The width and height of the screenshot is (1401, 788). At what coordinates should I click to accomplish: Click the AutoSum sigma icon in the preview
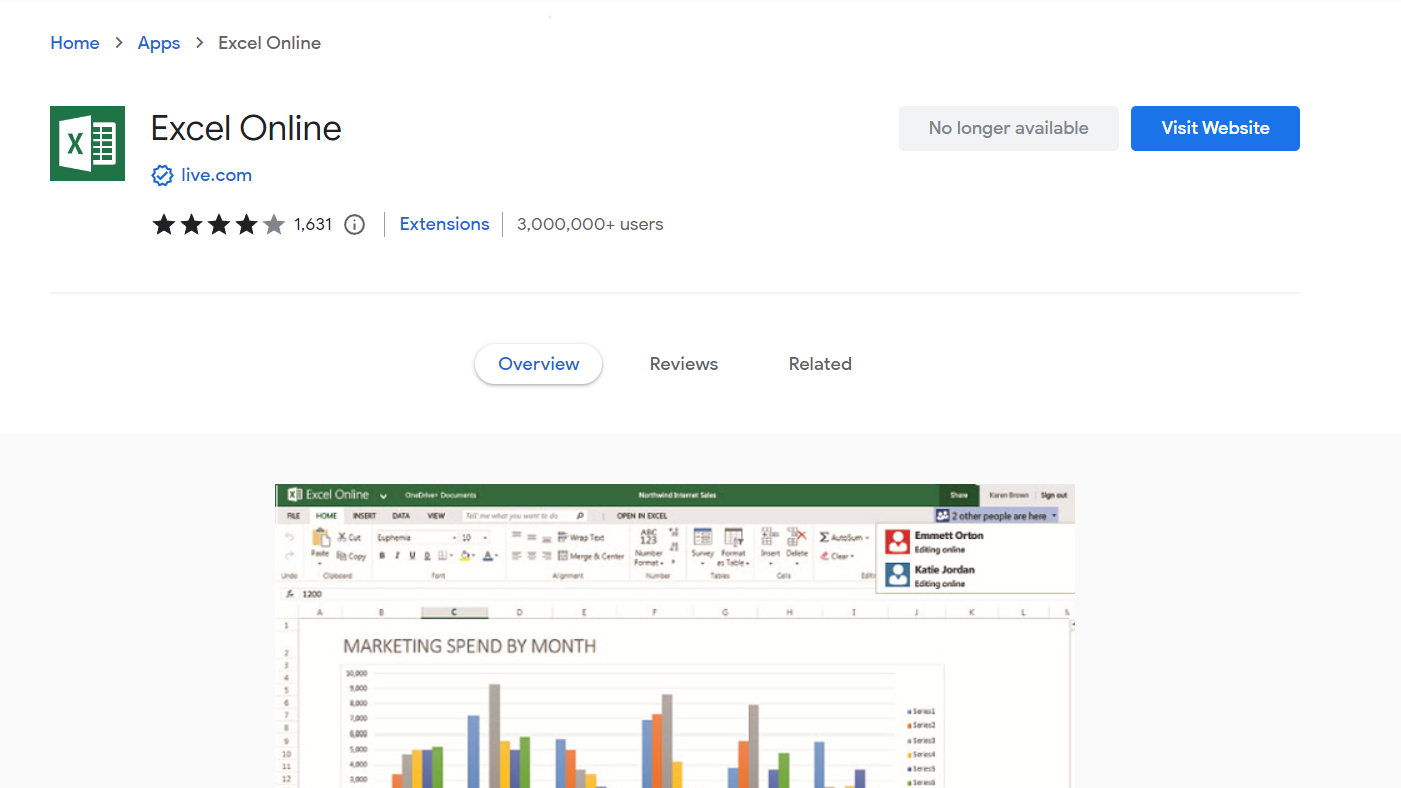tap(825, 538)
